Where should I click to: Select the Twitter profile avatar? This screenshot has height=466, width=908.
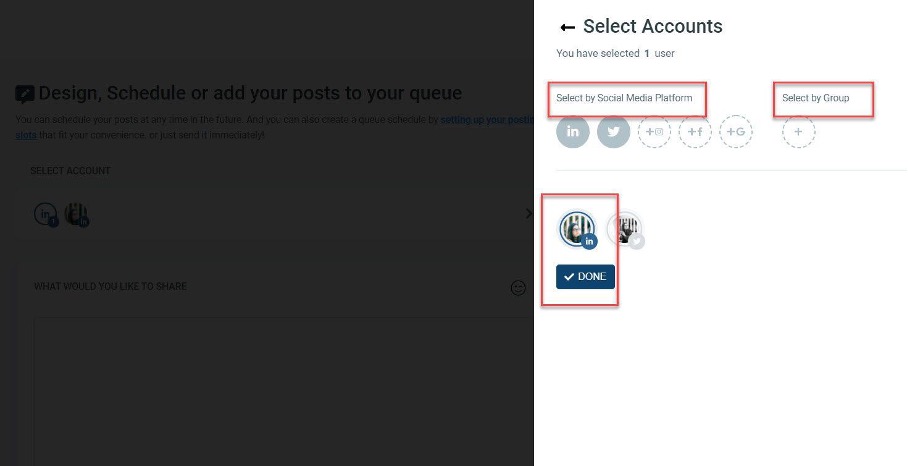pyautogui.click(x=625, y=229)
